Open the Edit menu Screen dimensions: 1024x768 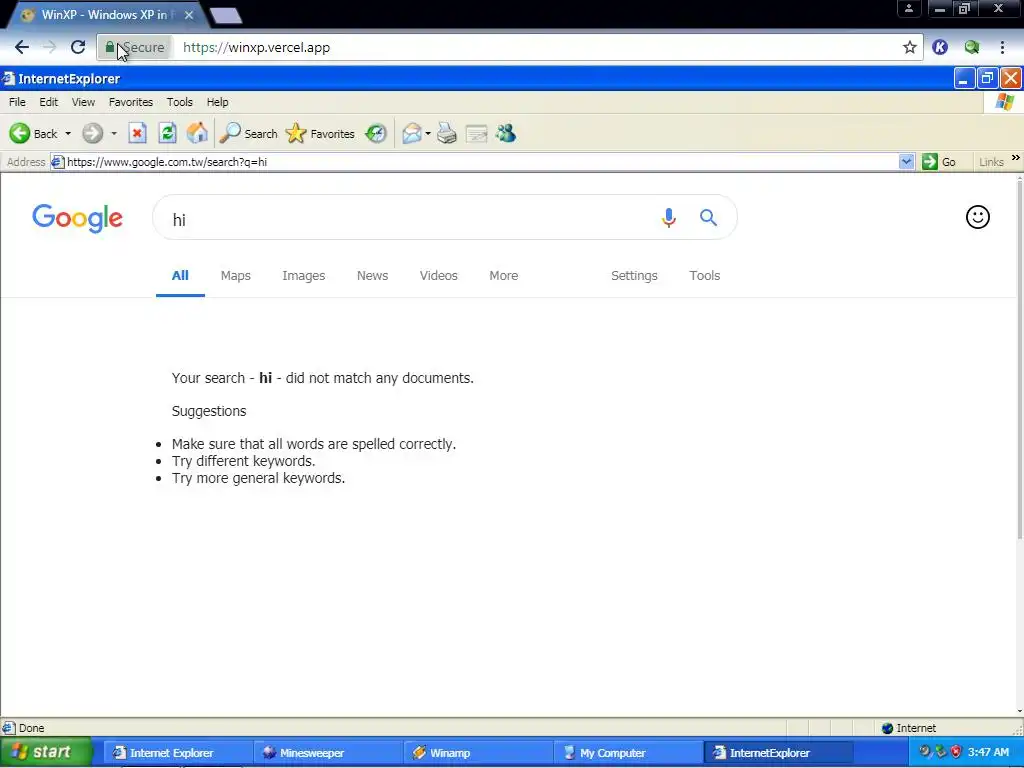point(48,102)
